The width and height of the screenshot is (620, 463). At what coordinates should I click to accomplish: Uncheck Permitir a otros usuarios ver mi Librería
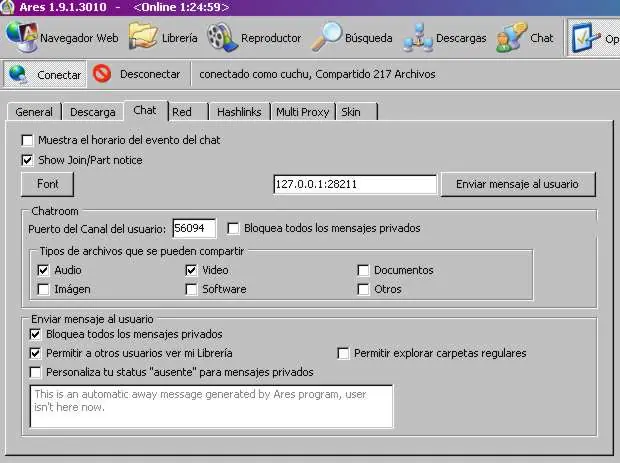35,353
